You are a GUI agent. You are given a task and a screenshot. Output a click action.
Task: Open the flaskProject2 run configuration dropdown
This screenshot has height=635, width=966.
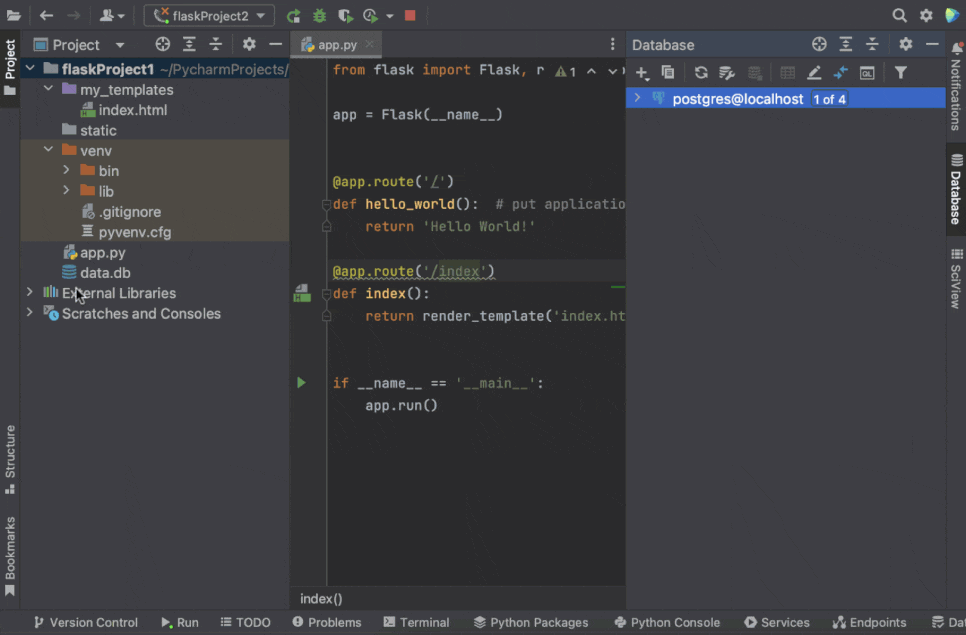pos(209,16)
